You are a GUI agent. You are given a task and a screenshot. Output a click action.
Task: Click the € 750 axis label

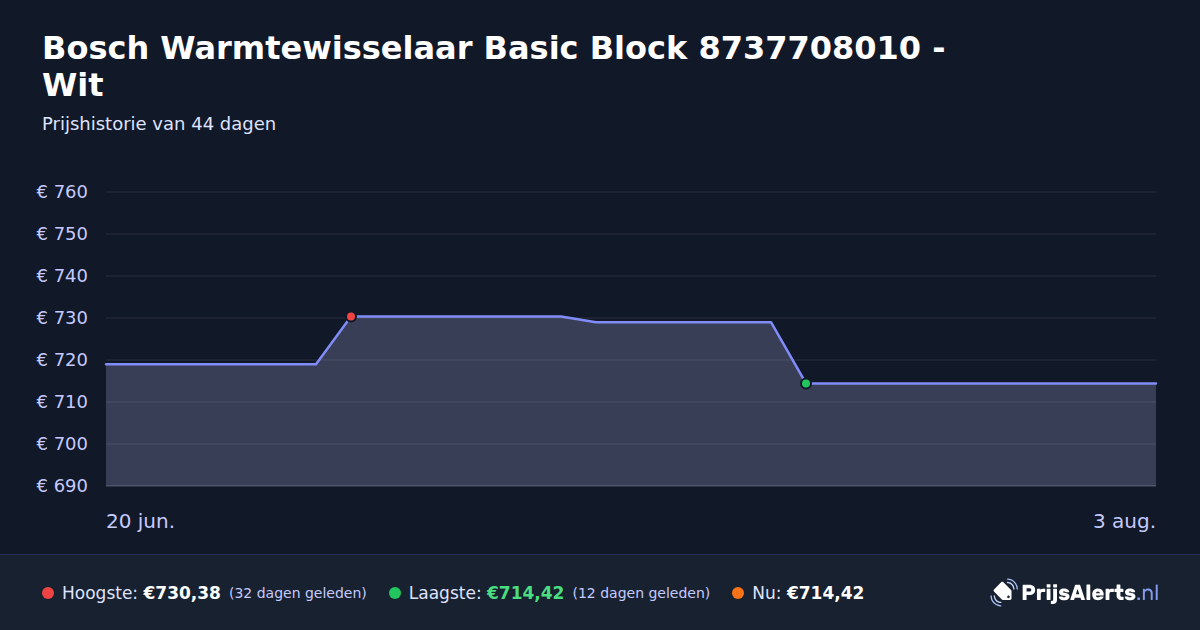coord(62,234)
